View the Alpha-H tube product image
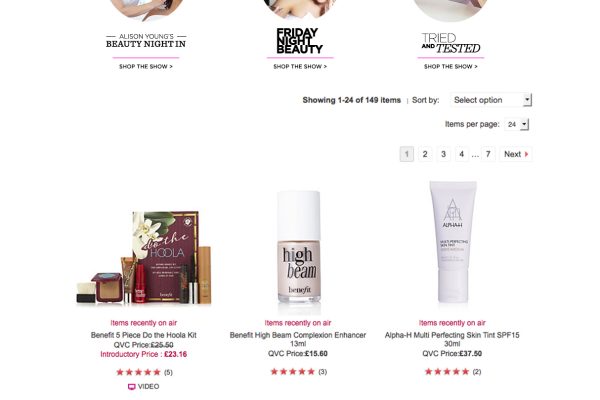The image size is (600, 400). 453,242
